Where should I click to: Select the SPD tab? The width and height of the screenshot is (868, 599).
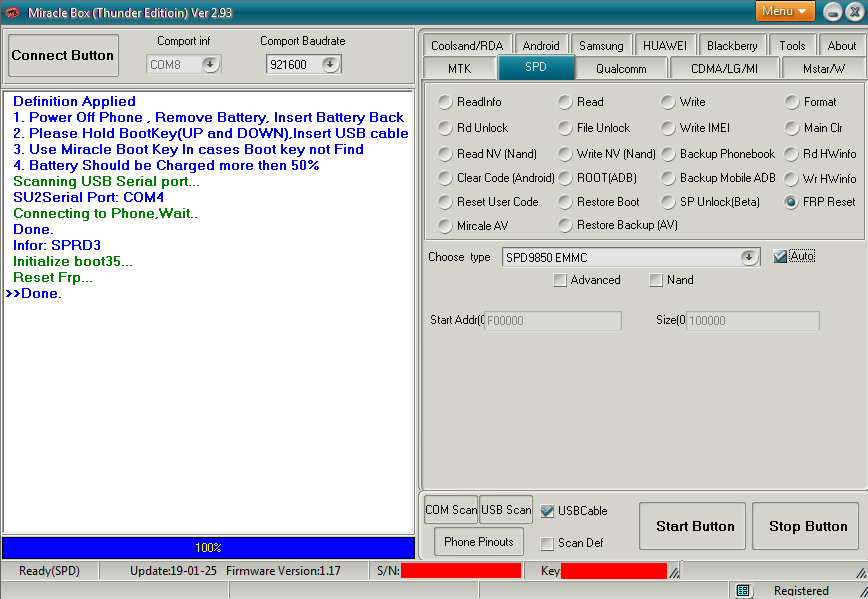[x=536, y=67]
